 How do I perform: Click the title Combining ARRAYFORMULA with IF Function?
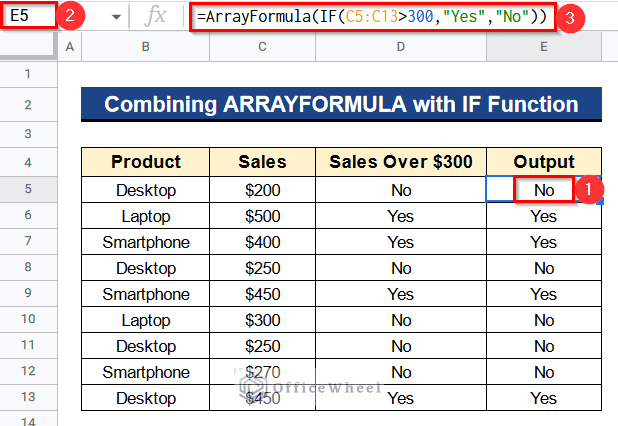(x=341, y=104)
